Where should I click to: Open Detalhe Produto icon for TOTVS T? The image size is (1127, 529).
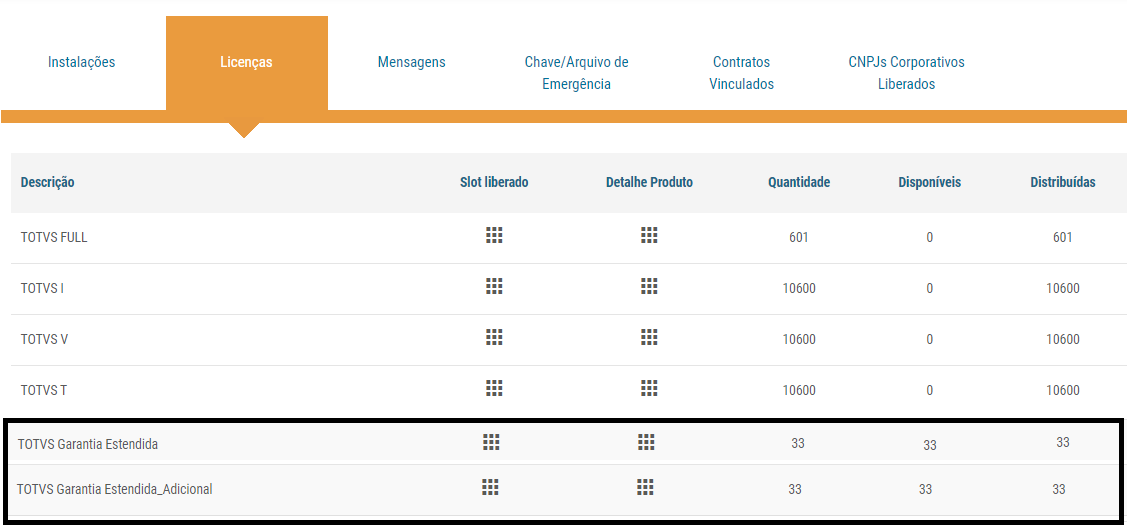pos(649,388)
